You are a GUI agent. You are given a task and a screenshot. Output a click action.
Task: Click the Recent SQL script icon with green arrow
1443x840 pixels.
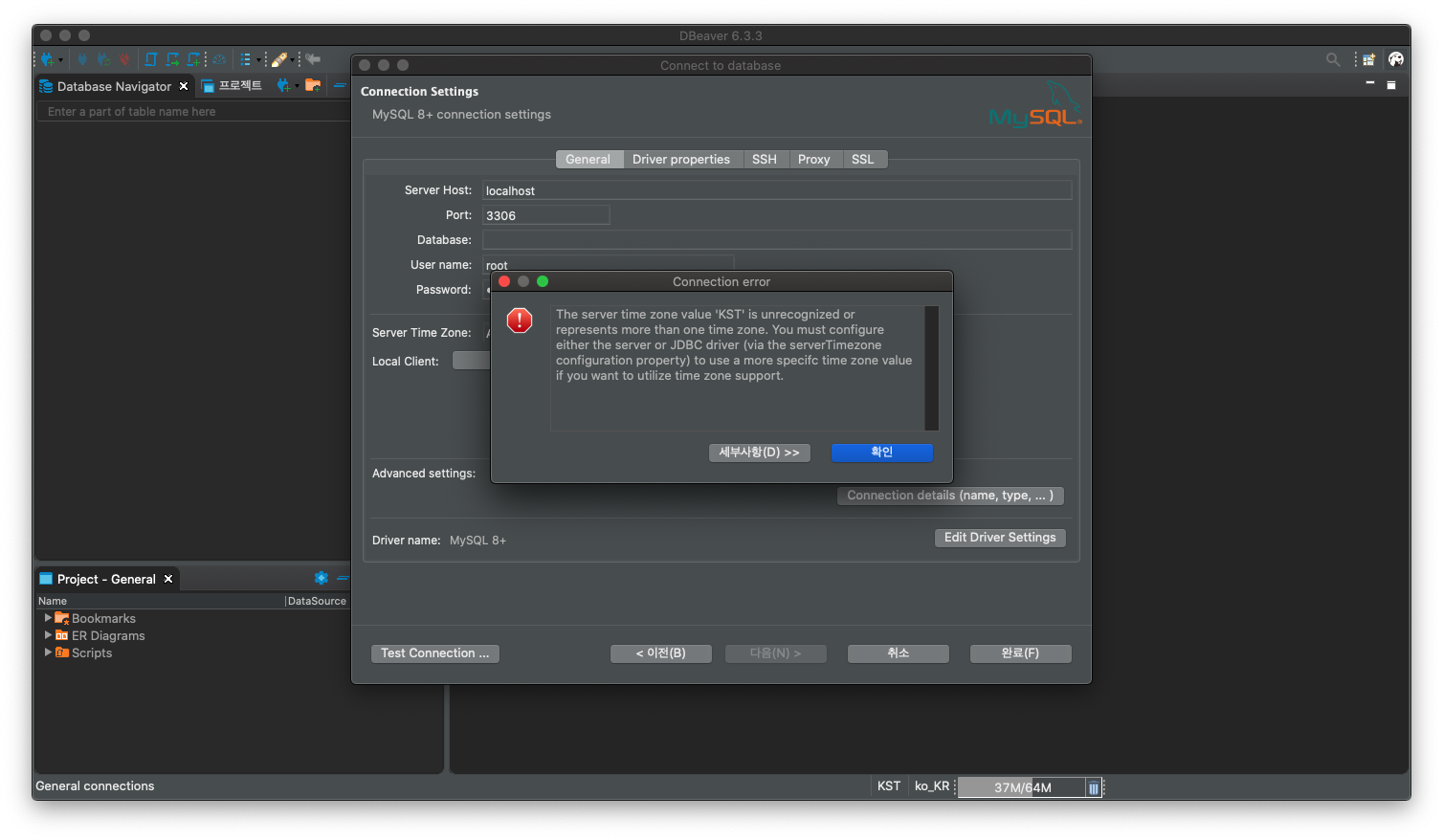pos(173,59)
